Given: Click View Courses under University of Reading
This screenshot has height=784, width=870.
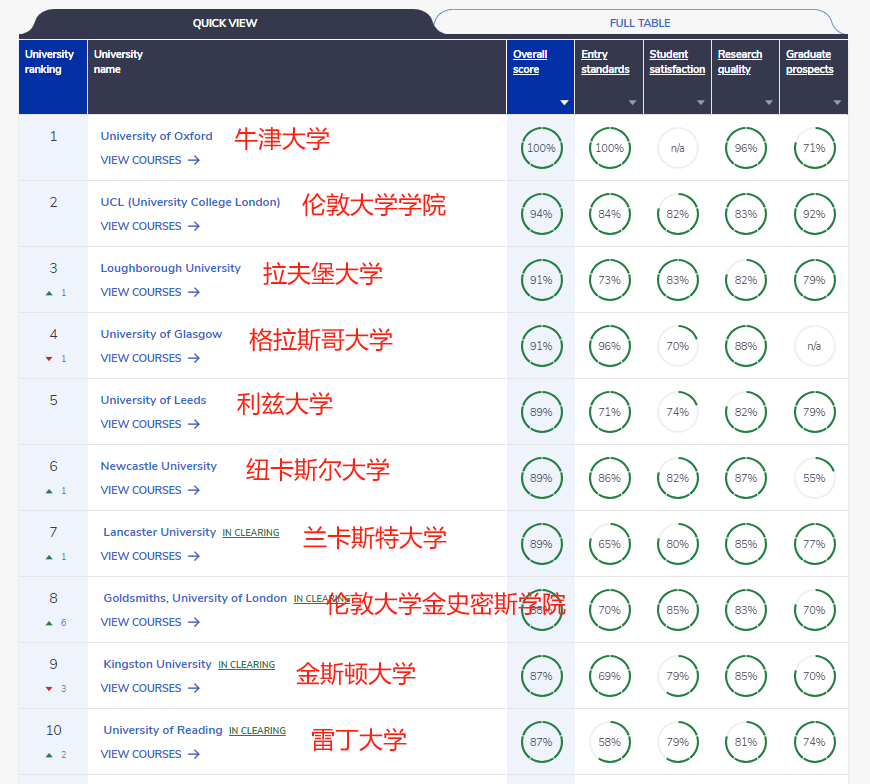Looking at the screenshot, I should [150, 754].
